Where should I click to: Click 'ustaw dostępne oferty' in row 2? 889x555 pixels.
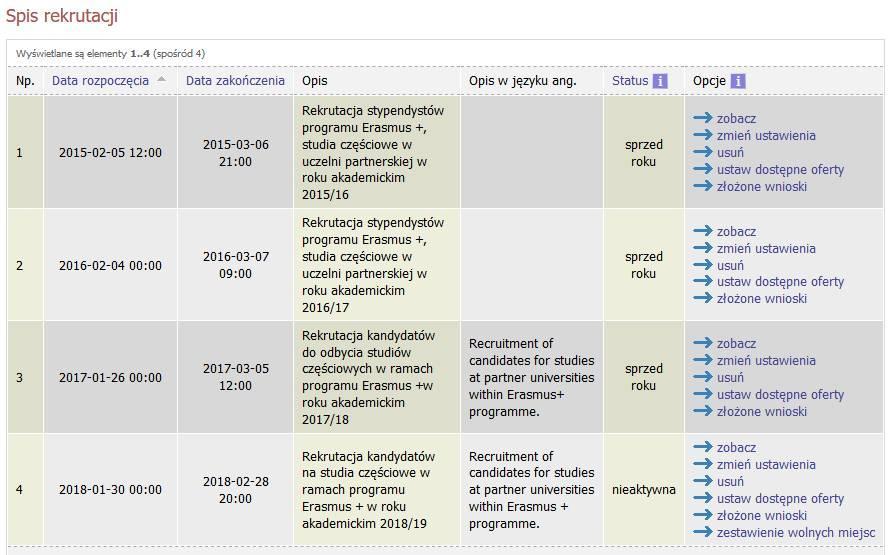780,282
